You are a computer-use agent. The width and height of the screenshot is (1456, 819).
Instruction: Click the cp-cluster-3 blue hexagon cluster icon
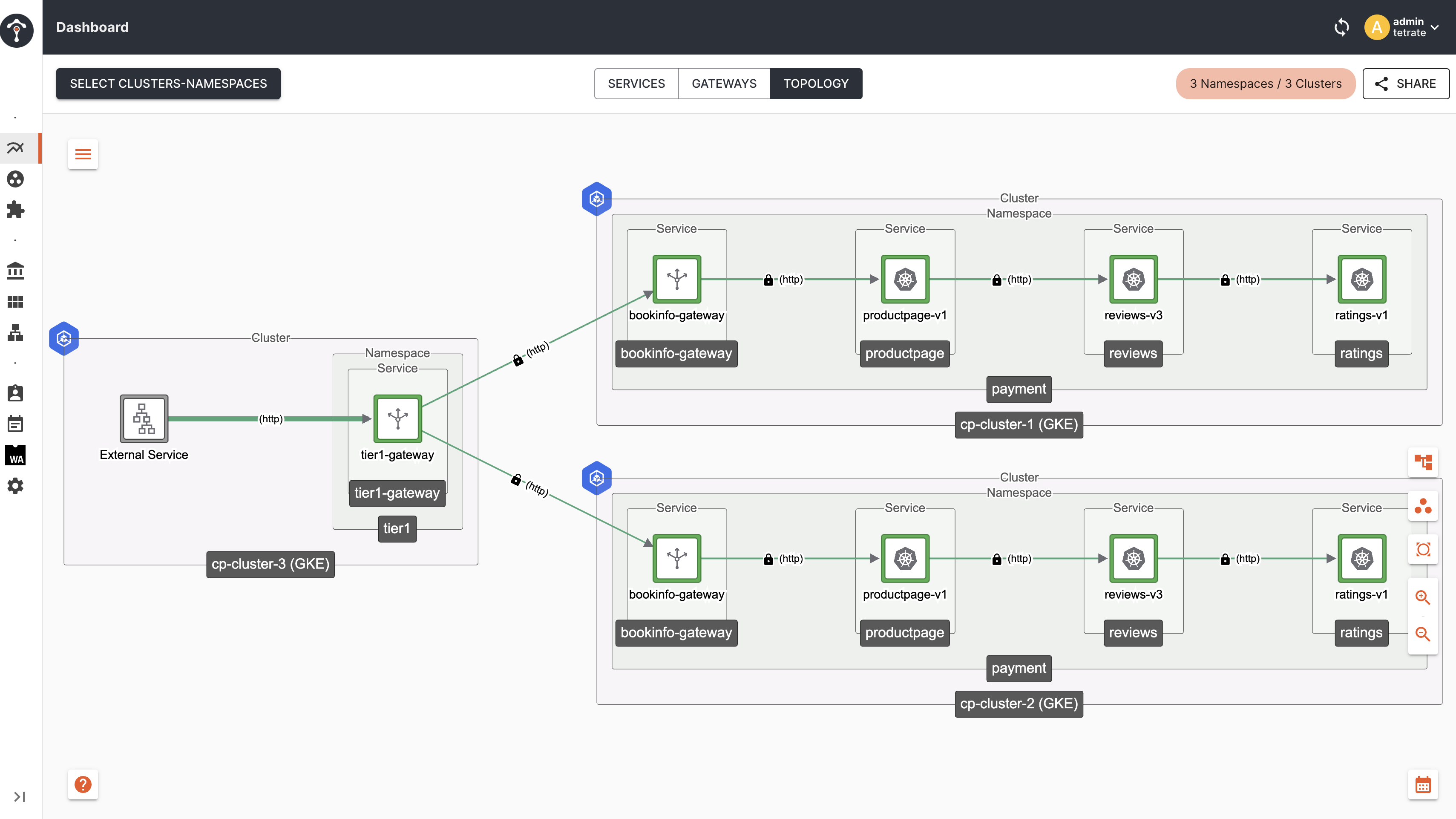pyautogui.click(x=64, y=339)
